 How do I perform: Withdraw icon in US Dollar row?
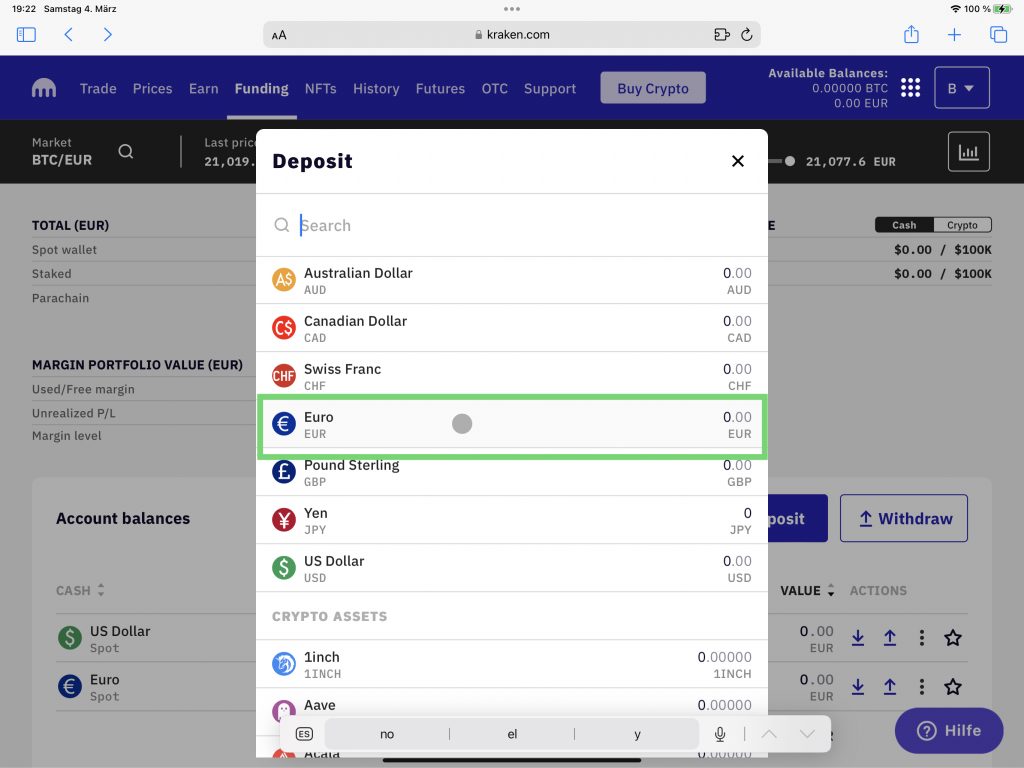(x=889, y=638)
